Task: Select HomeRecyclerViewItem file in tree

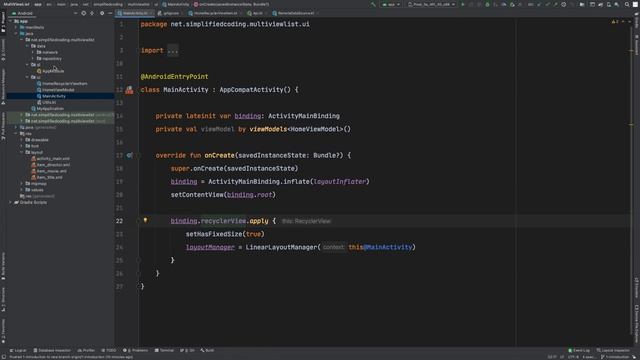Action: click(x=62, y=84)
